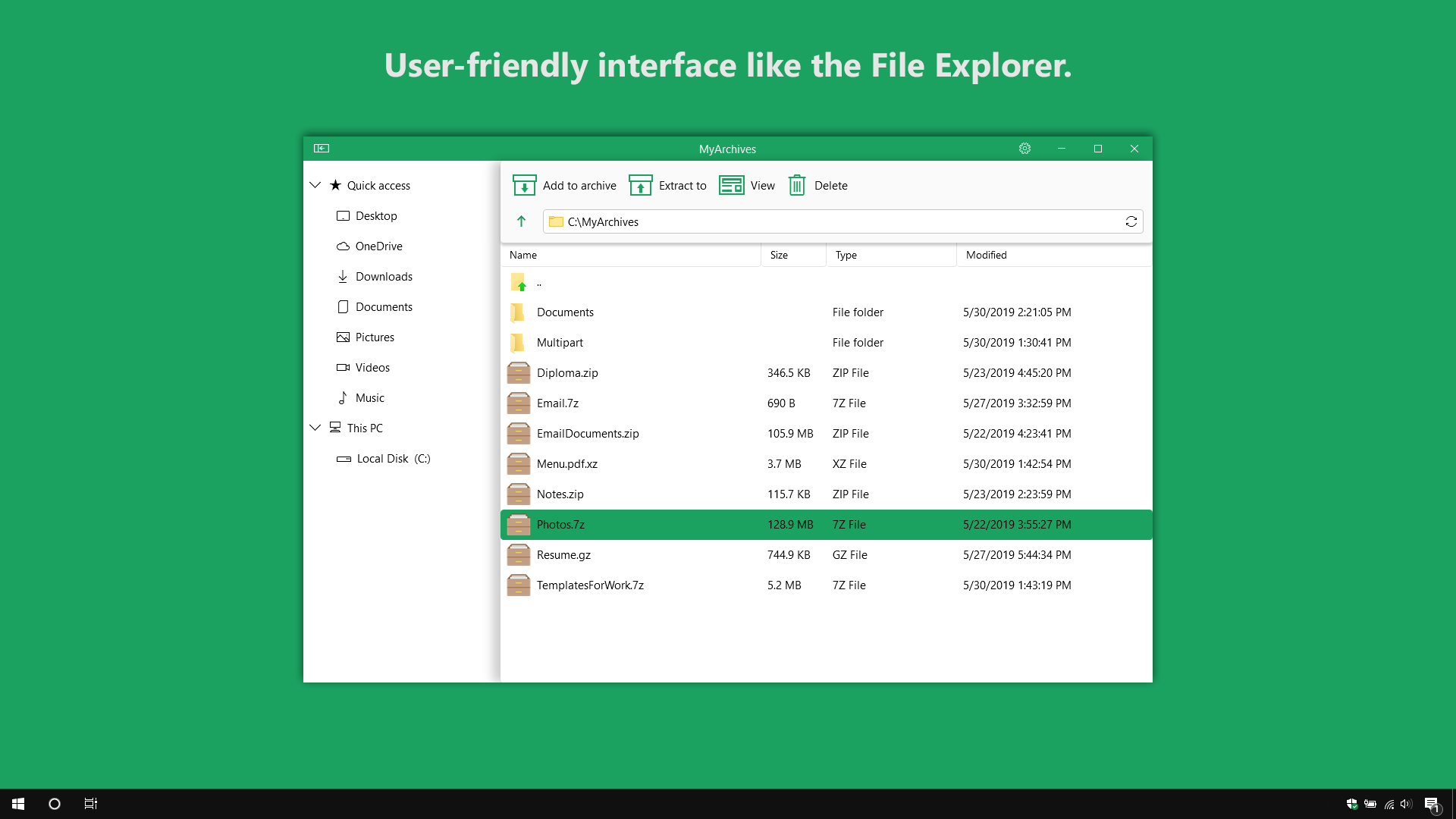Go up one folder level arrow
Screen dimensions: 1456x819
[x=521, y=221]
